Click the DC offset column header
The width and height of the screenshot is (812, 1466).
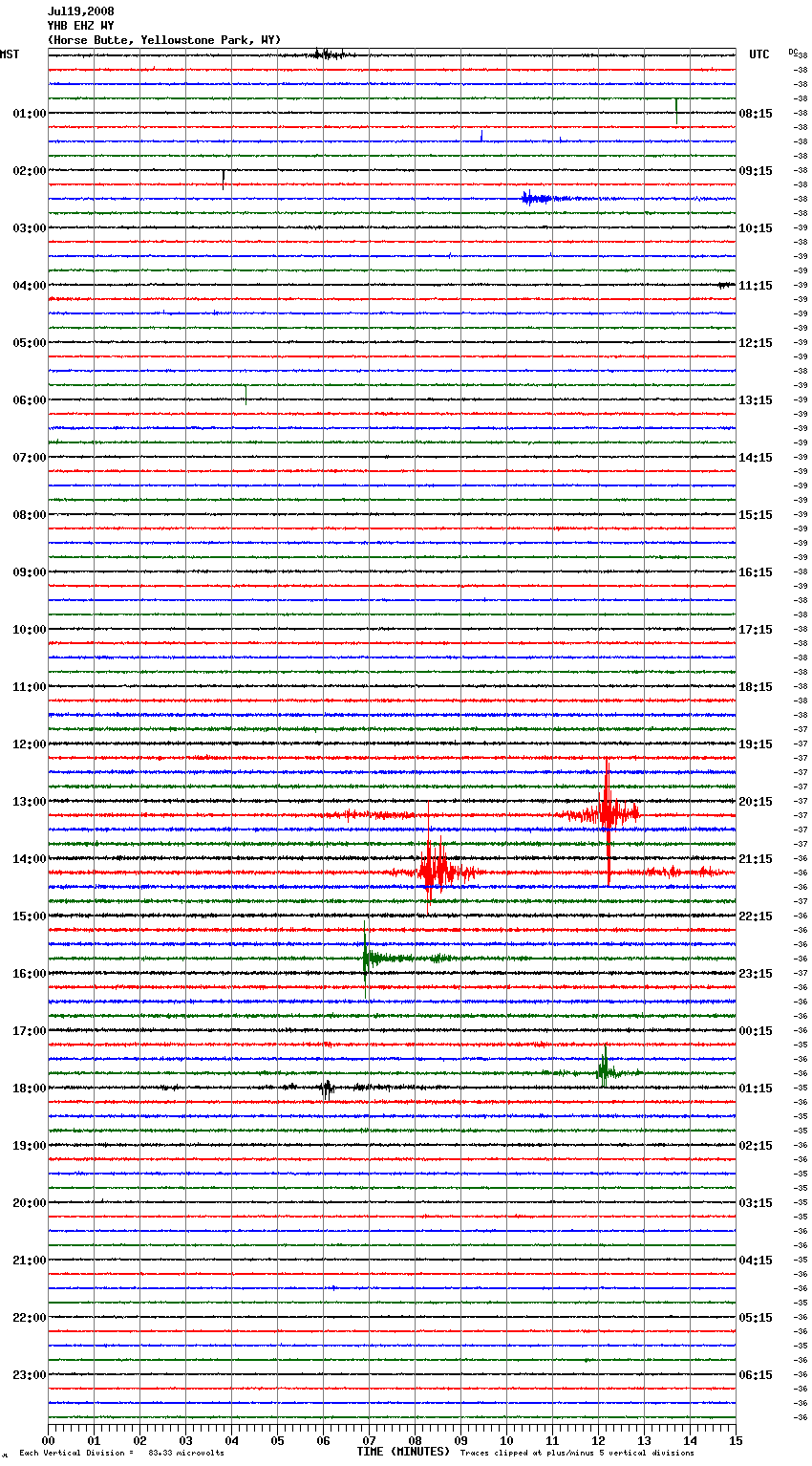pyautogui.click(x=793, y=52)
